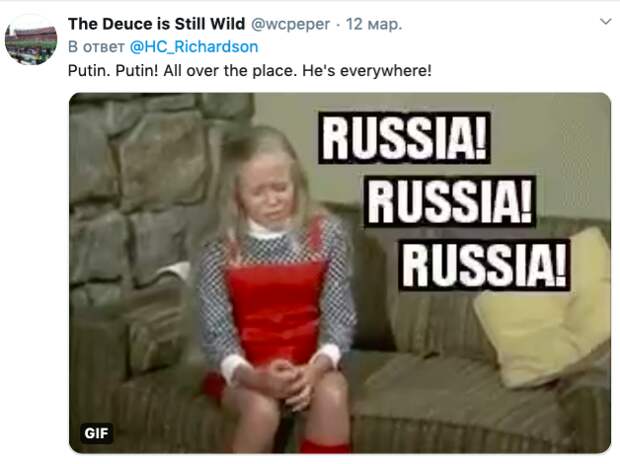
Task: Open The Deuce is Still Wild's avatar
Action: coord(31,40)
